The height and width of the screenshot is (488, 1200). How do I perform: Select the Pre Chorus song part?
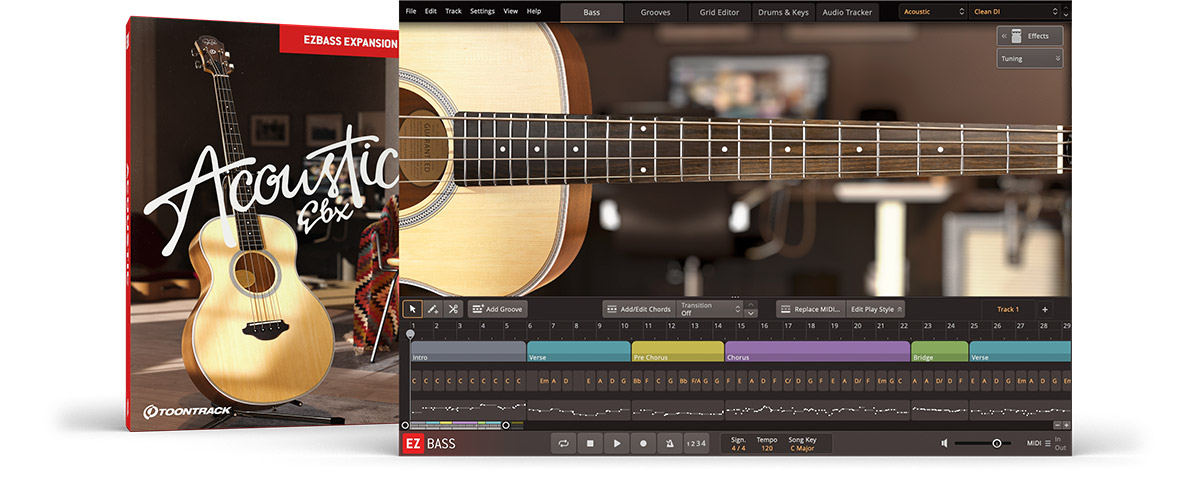pos(677,351)
